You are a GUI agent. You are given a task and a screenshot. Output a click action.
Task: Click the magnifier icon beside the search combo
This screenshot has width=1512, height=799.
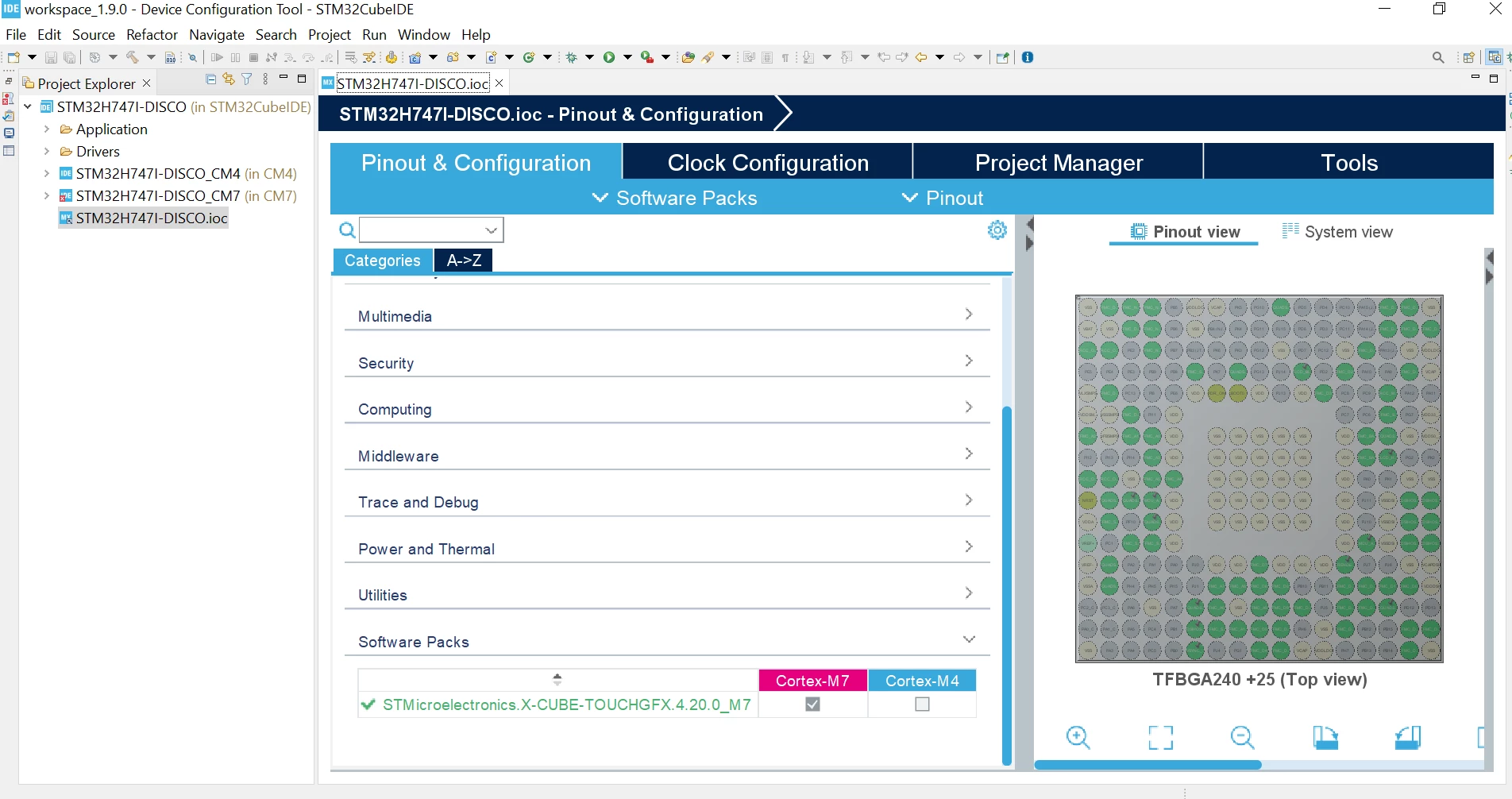coord(347,230)
